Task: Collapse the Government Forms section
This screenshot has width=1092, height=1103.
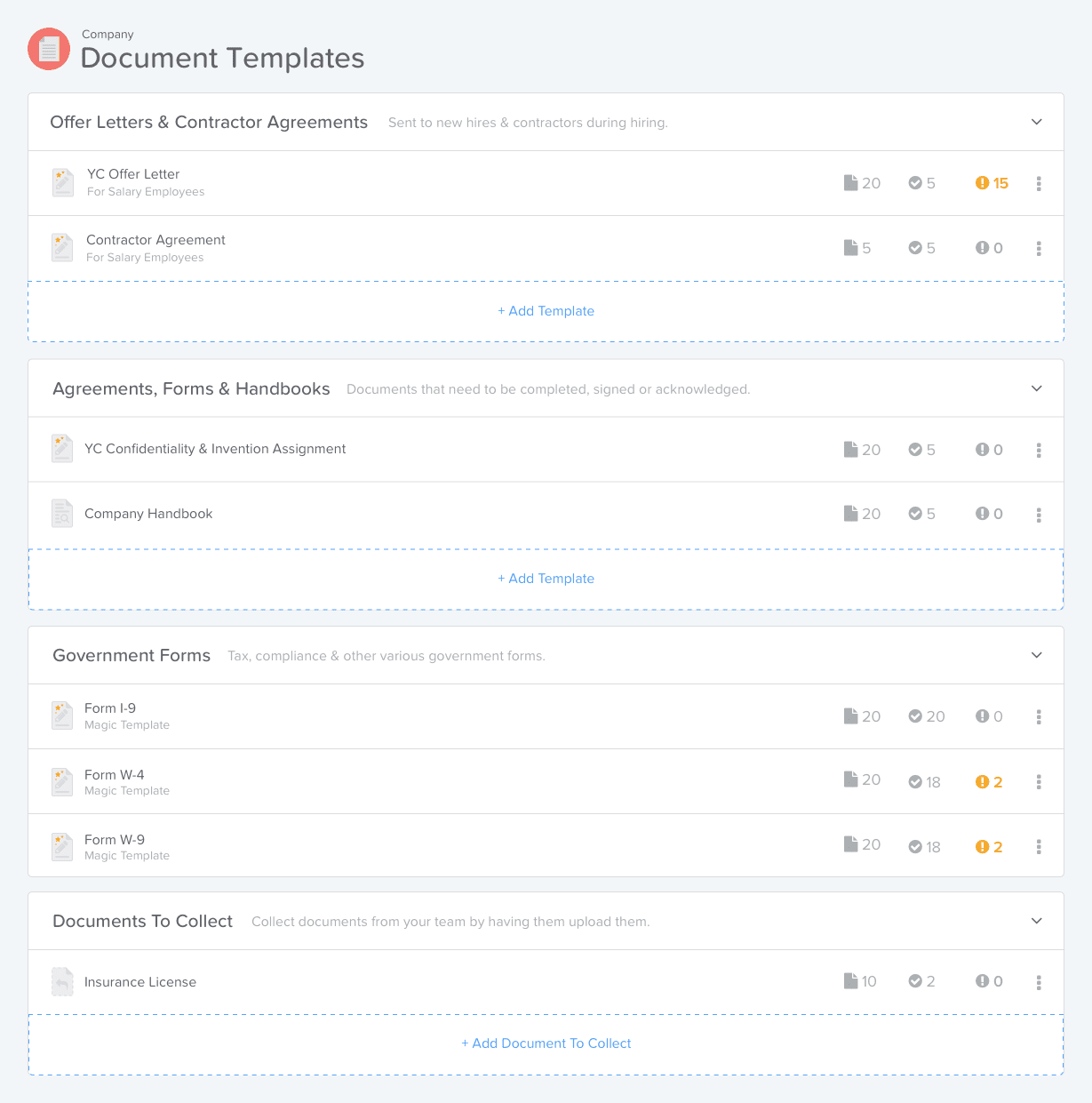Action: [x=1035, y=655]
